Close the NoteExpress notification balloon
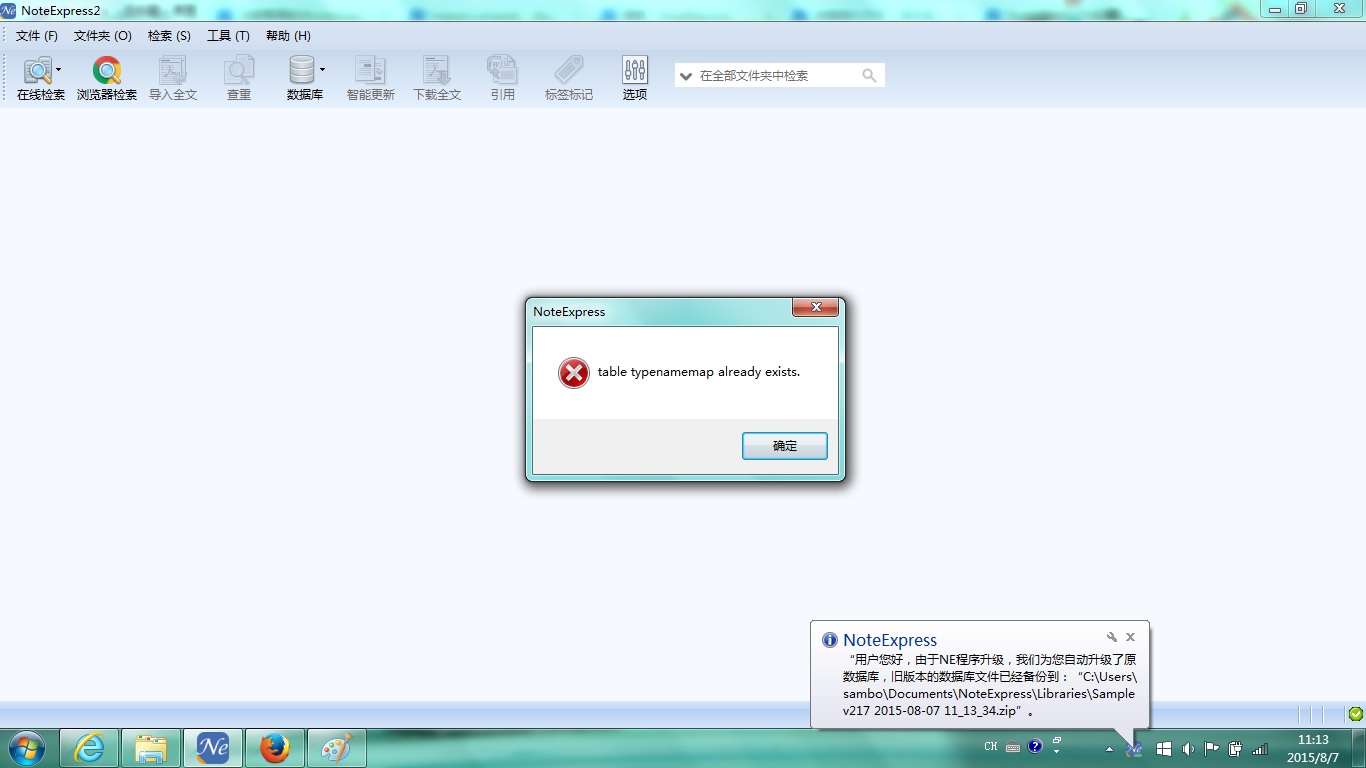Screen dimensions: 1366x768 coord(1130,637)
